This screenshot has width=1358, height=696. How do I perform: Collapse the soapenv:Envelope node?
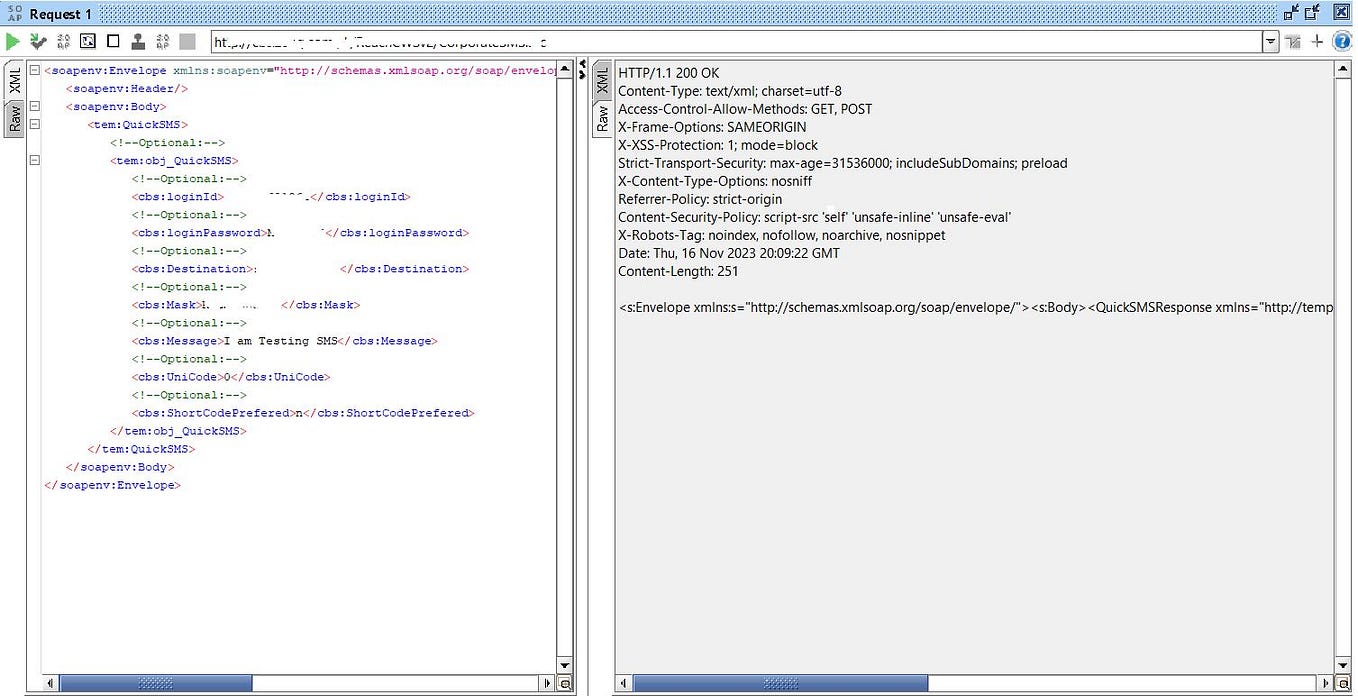(x=34, y=71)
